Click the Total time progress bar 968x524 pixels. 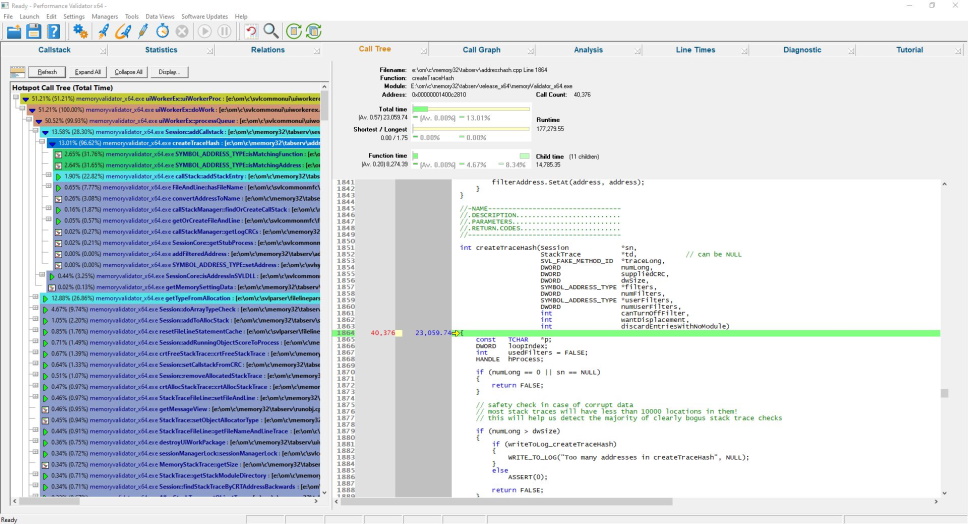471,109
